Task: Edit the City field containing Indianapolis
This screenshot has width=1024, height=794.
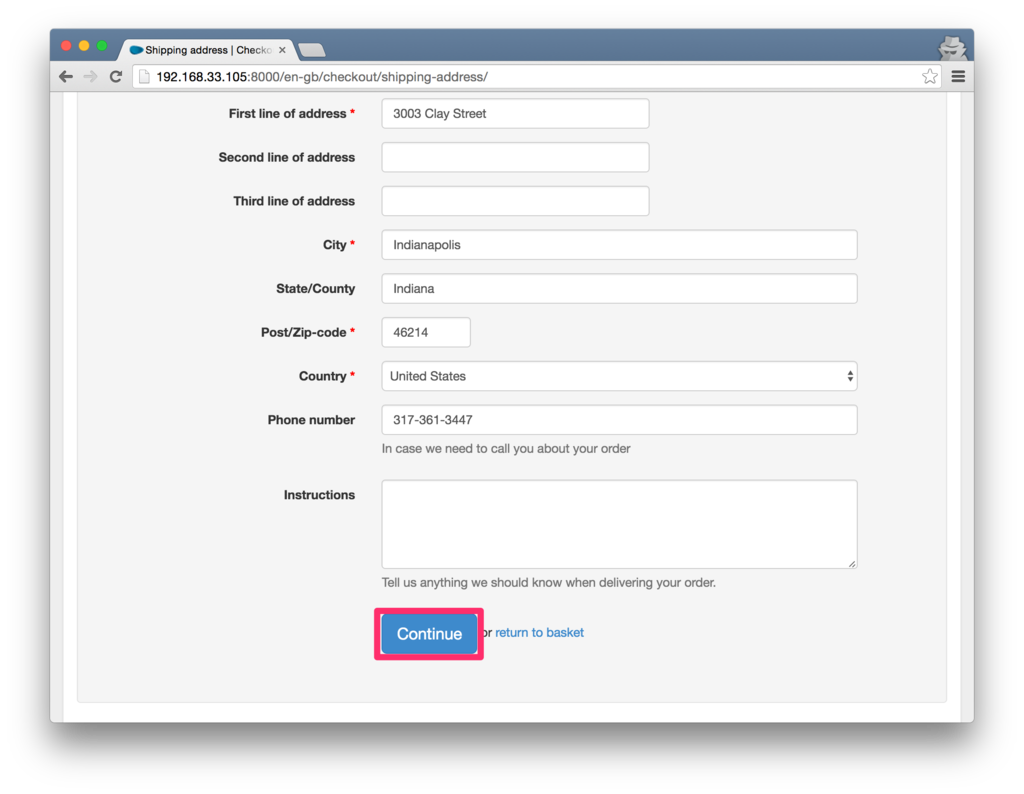Action: tap(619, 245)
